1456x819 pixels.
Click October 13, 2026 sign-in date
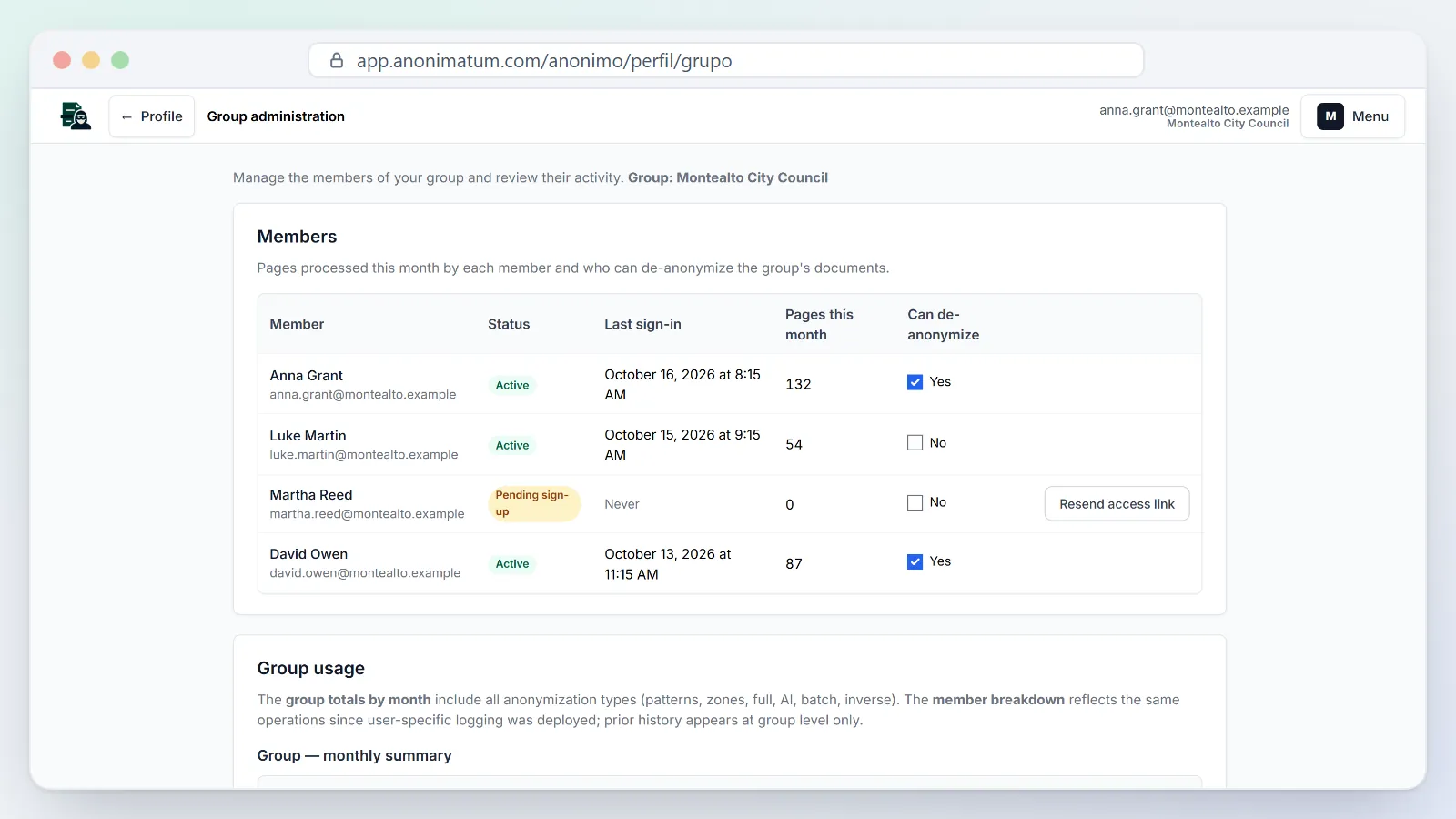pyautogui.click(x=668, y=564)
